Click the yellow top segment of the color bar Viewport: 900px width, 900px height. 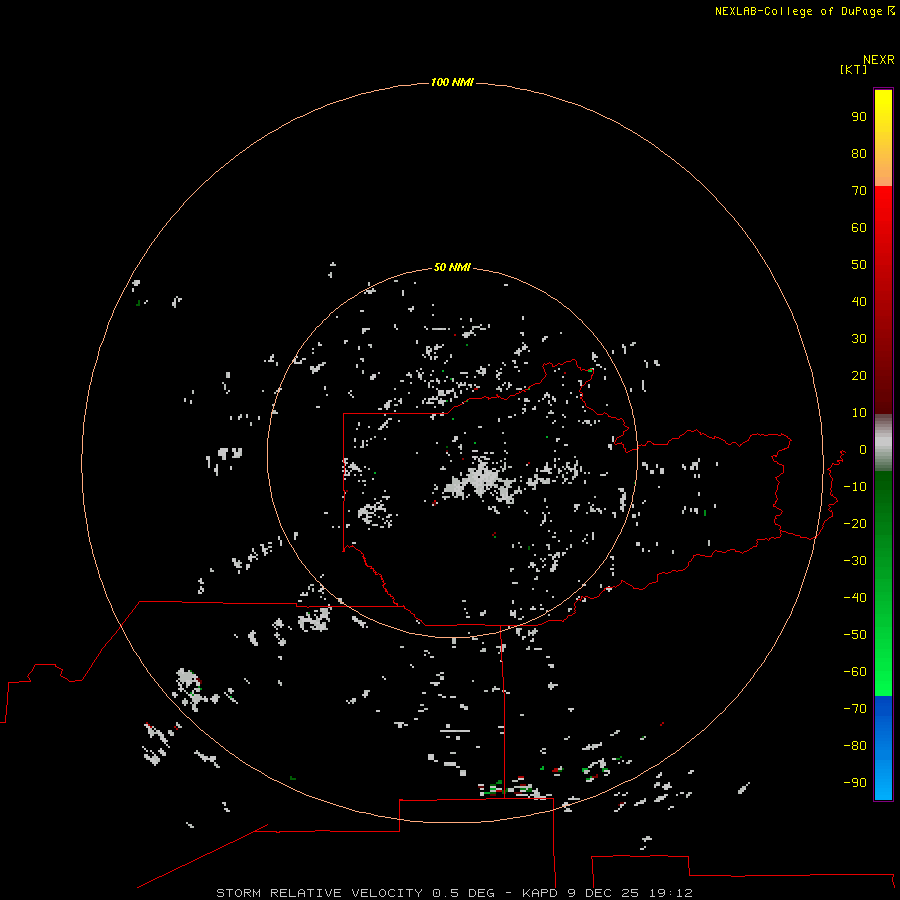(883, 138)
